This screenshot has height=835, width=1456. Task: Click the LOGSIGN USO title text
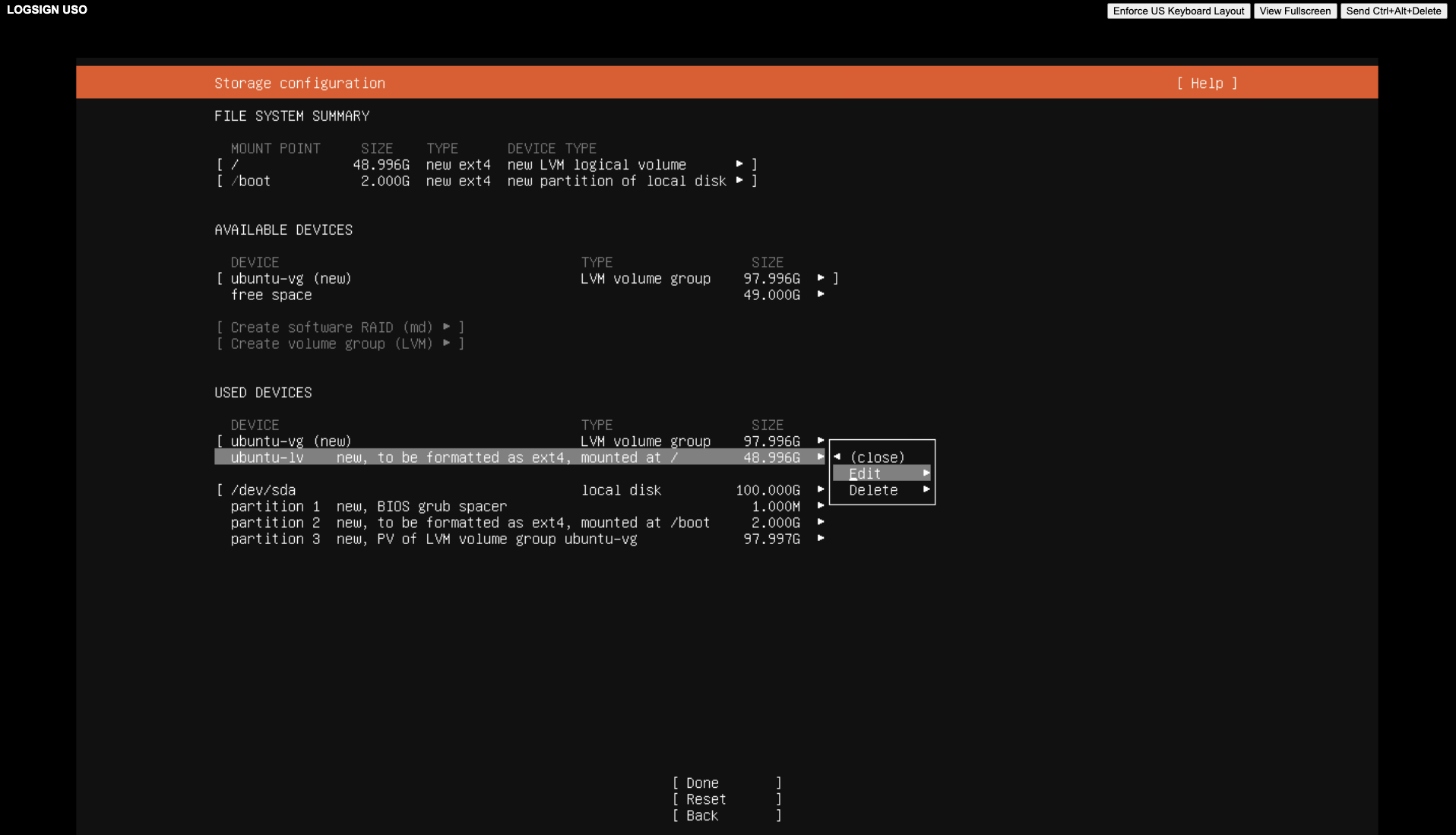tap(47, 10)
